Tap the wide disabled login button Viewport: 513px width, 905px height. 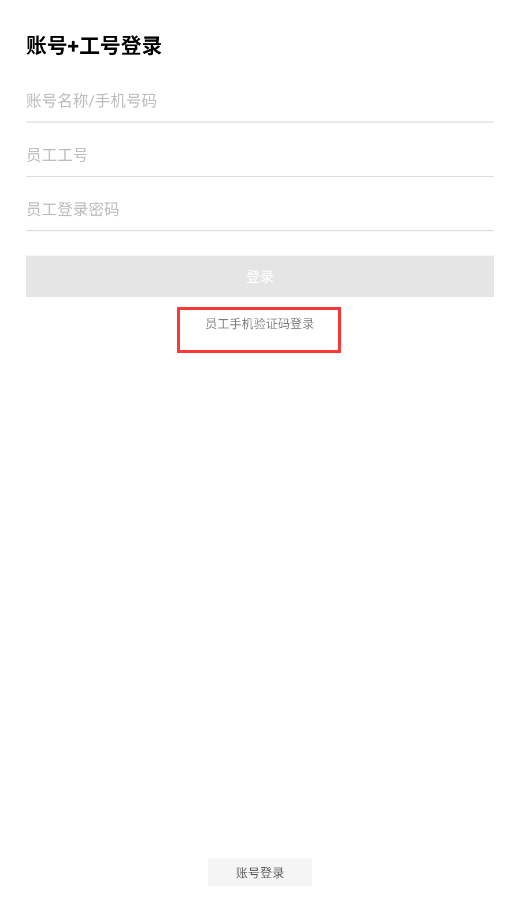click(260, 276)
